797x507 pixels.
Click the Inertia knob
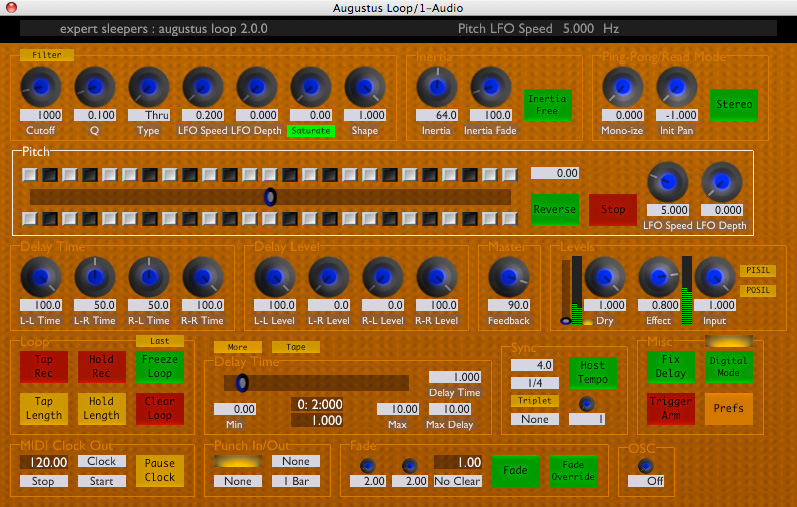437,87
